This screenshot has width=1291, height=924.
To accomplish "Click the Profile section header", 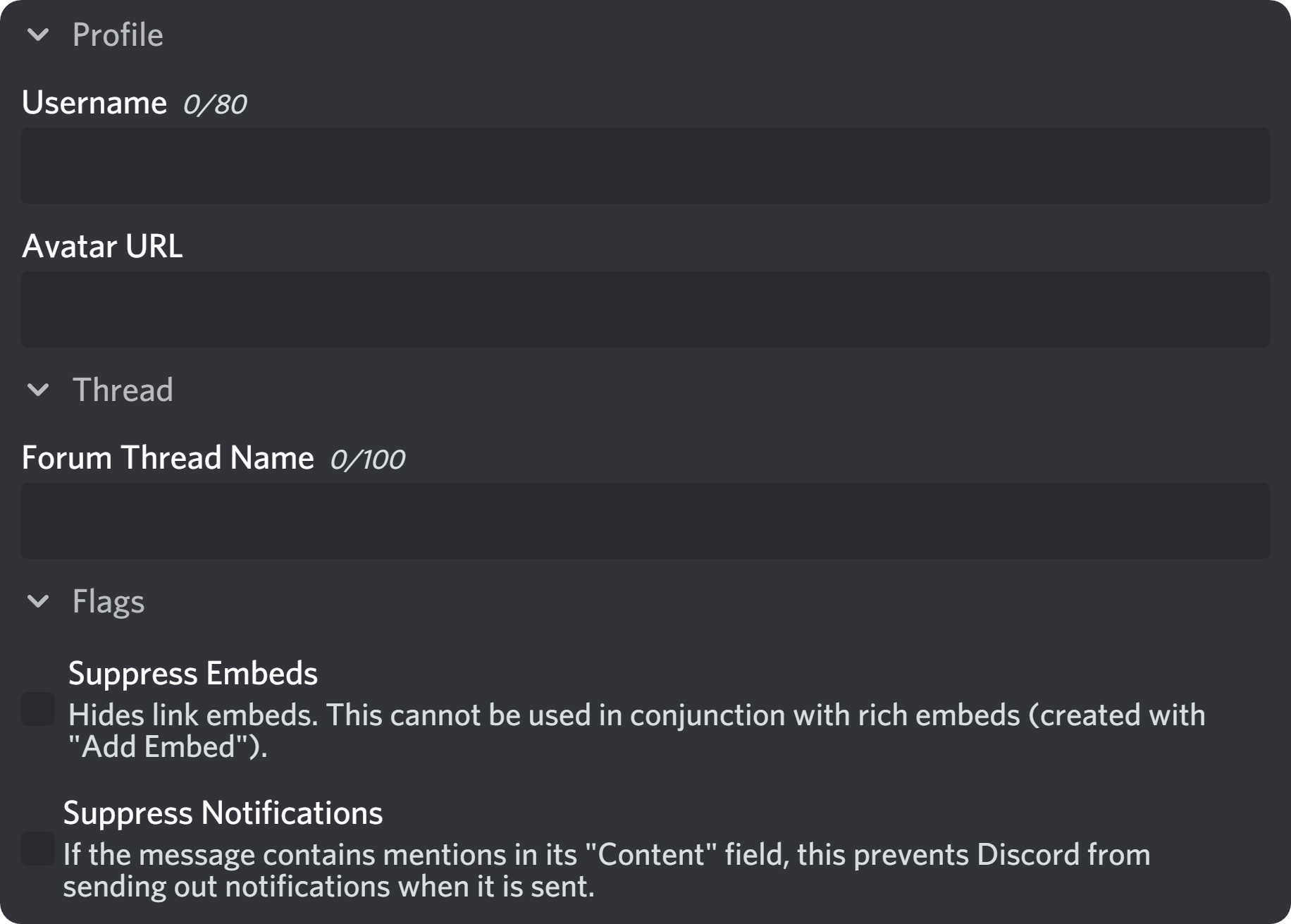I will (x=116, y=34).
